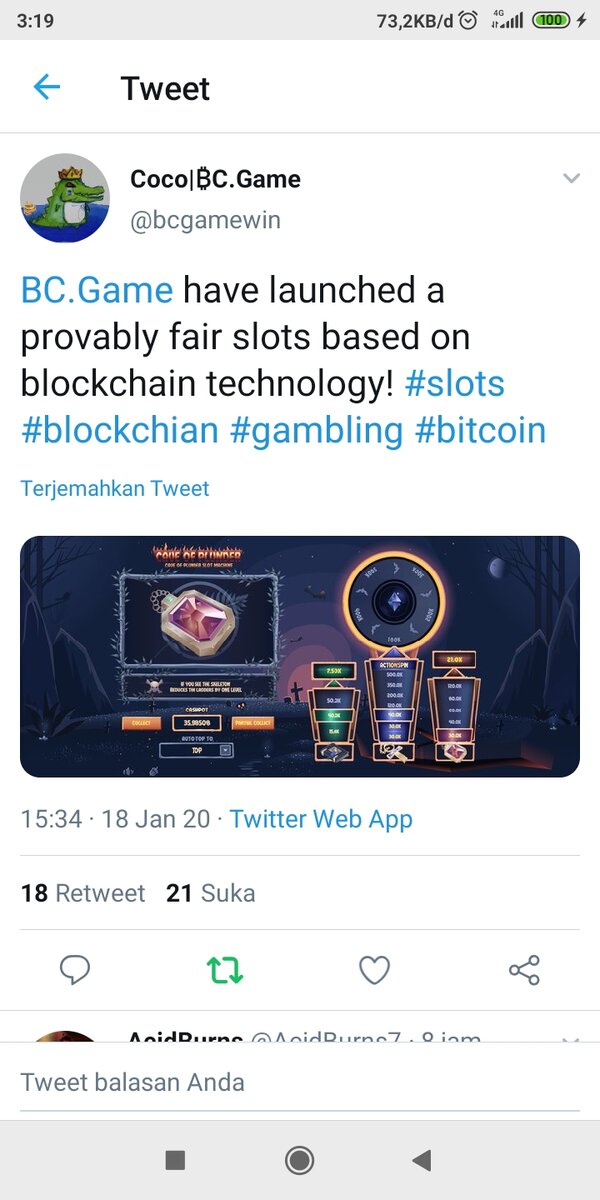The height and width of the screenshot is (1200, 600).
Task: Open the #gambling hashtag
Action: 315,431
